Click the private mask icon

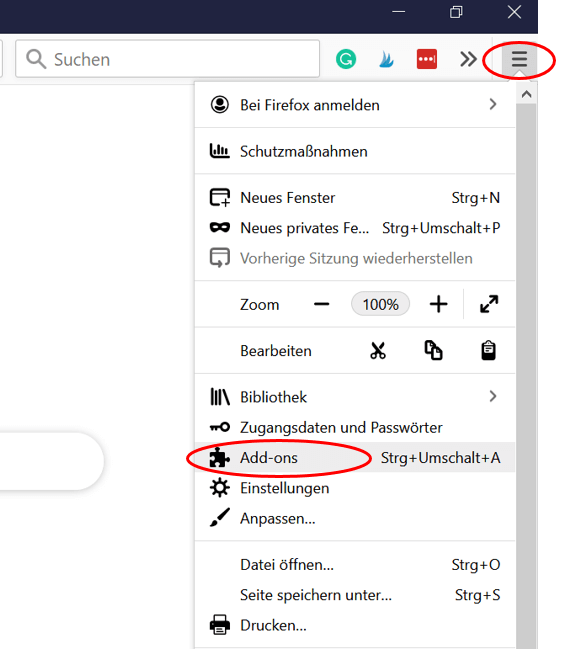click(220, 228)
